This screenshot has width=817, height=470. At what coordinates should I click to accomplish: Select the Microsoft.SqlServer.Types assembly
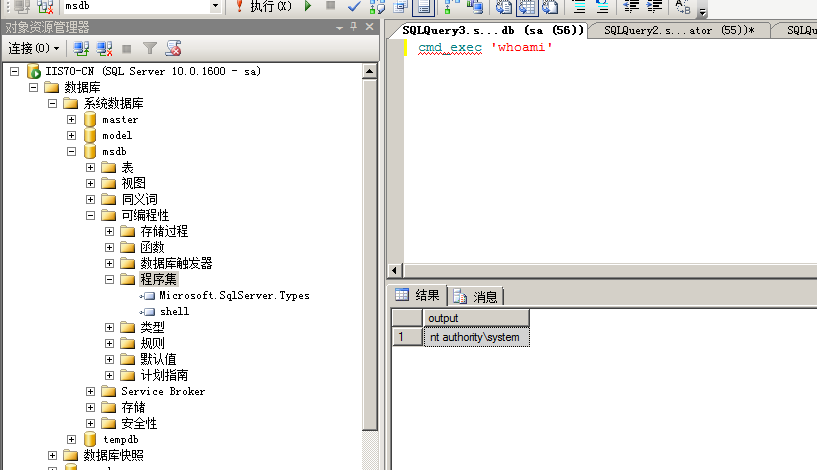(234, 295)
